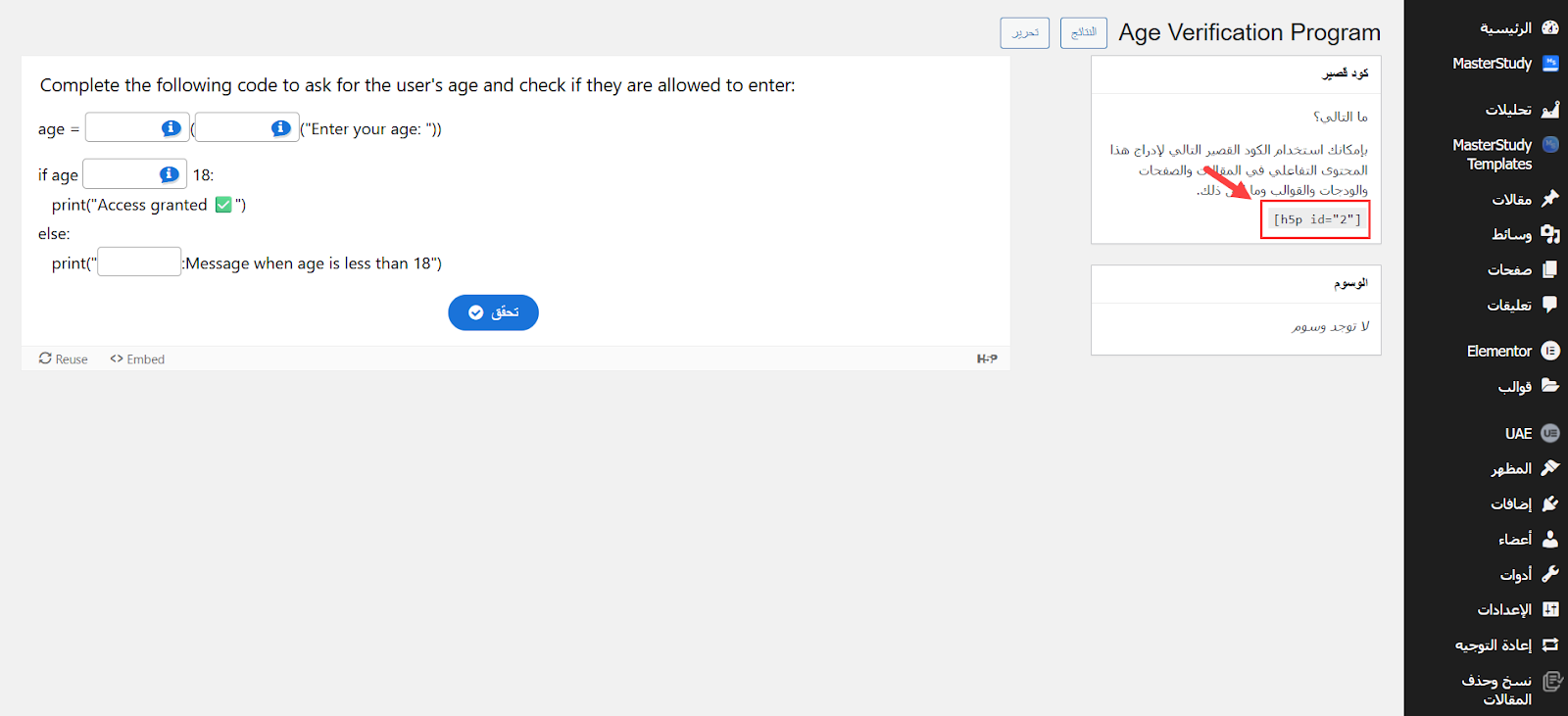Click the info tip icon in second age blank

pos(280,128)
